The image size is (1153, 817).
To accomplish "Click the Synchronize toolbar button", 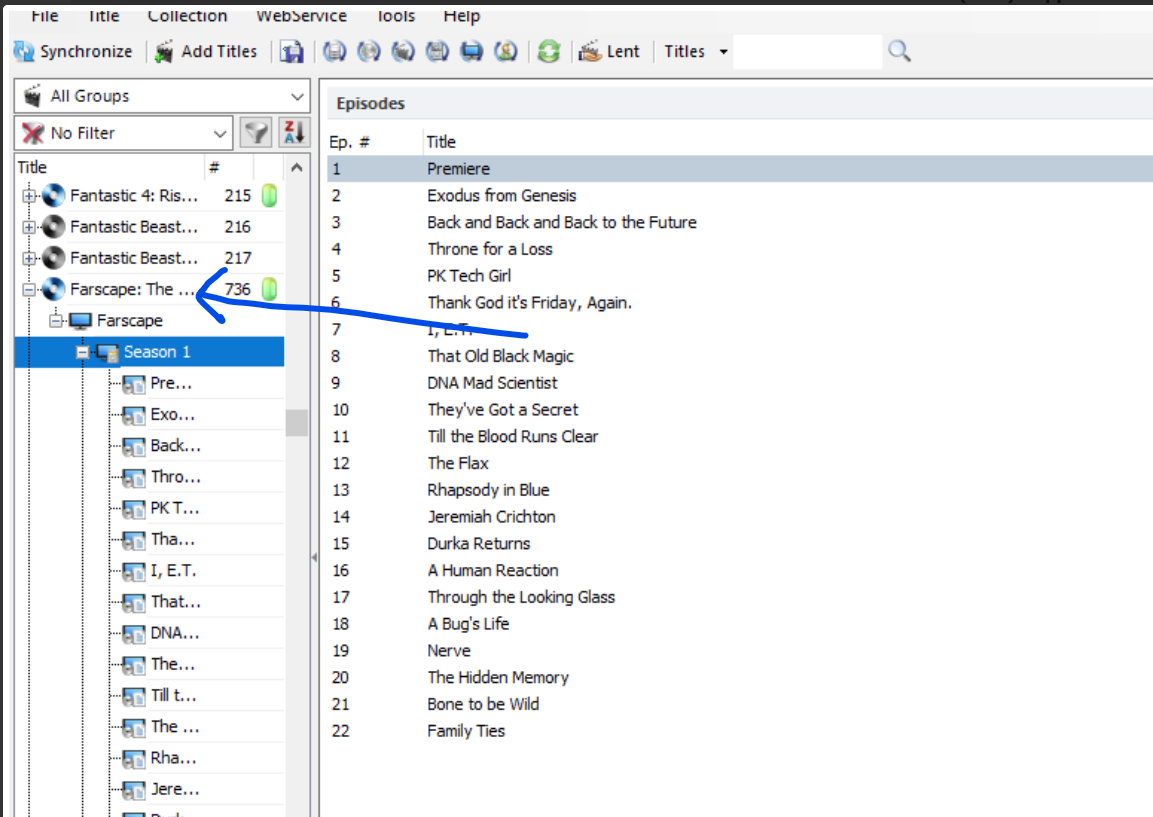I will pos(74,51).
